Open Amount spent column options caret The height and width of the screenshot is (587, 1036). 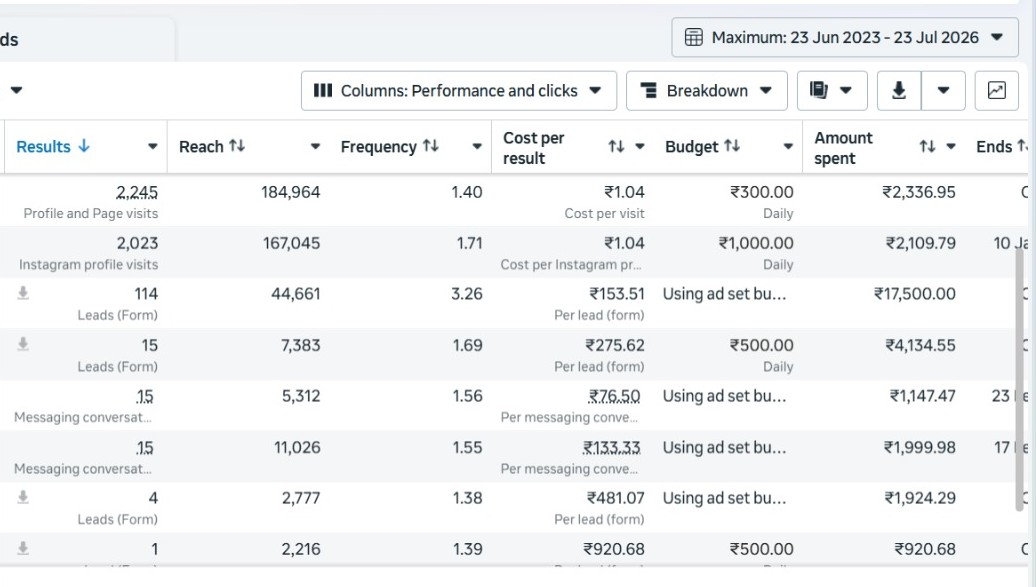pyautogui.click(x=951, y=147)
